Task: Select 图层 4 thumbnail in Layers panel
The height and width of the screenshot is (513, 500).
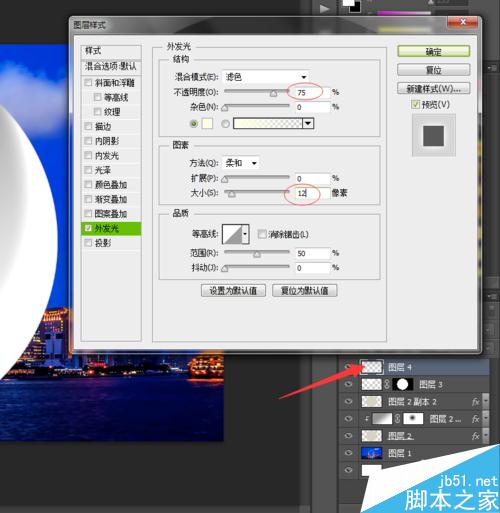Action: point(372,367)
